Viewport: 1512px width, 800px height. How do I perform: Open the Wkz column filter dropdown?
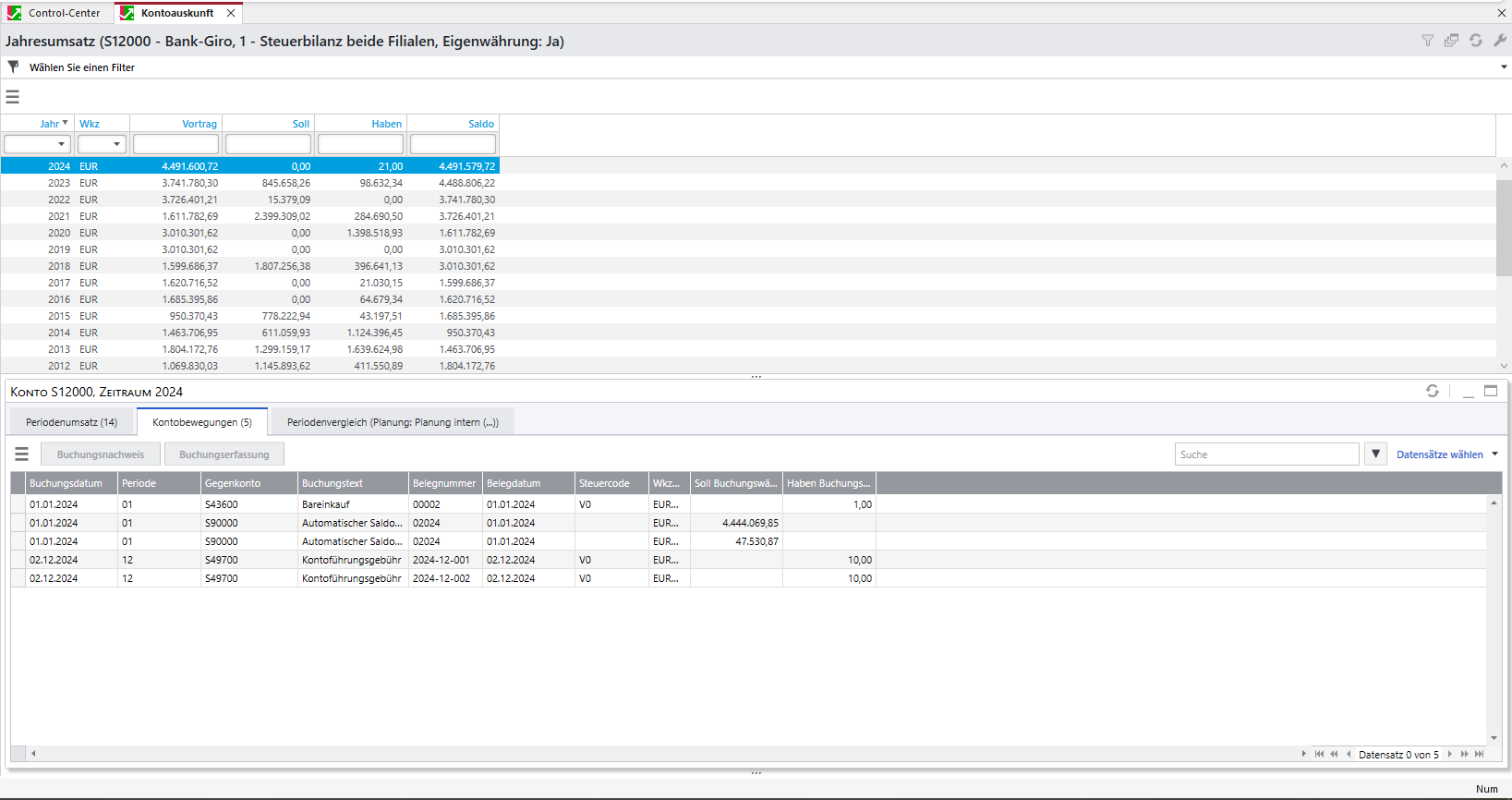(116, 145)
